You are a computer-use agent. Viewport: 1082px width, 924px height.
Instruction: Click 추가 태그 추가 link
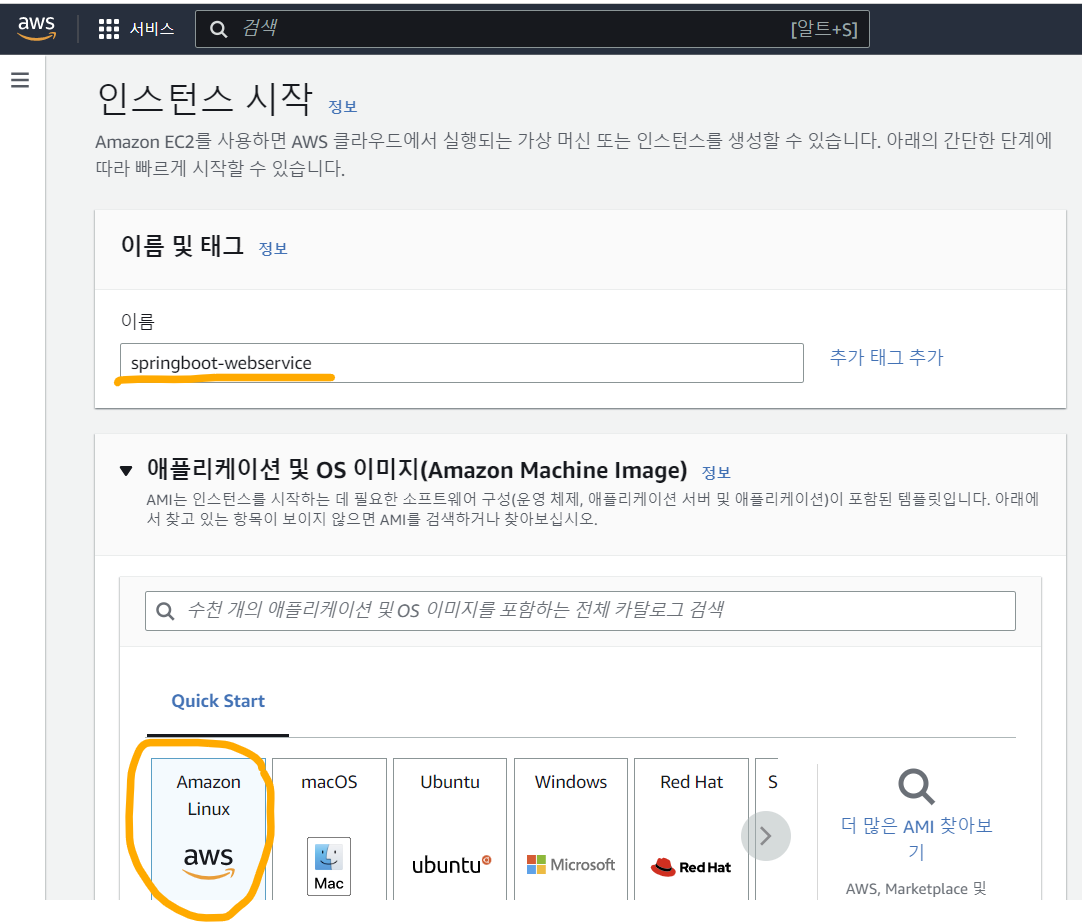point(886,357)
